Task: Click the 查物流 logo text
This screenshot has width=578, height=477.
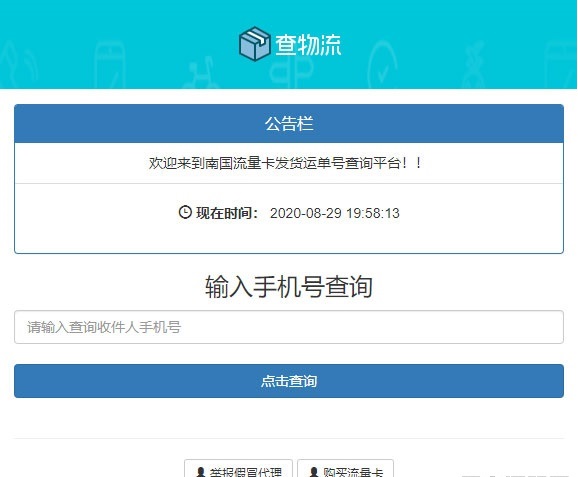Action: [x=308, y=45]
